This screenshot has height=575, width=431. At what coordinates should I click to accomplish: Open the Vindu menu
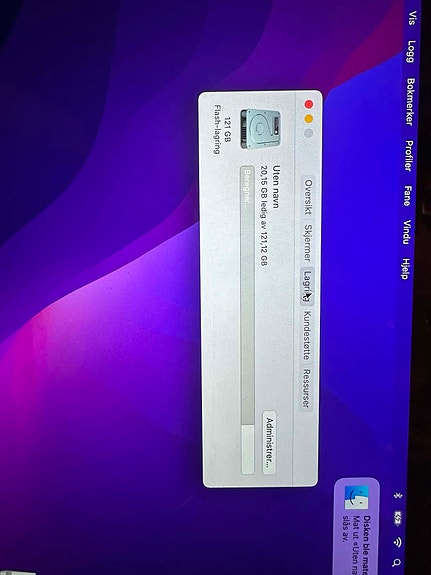tap(406, 232)
